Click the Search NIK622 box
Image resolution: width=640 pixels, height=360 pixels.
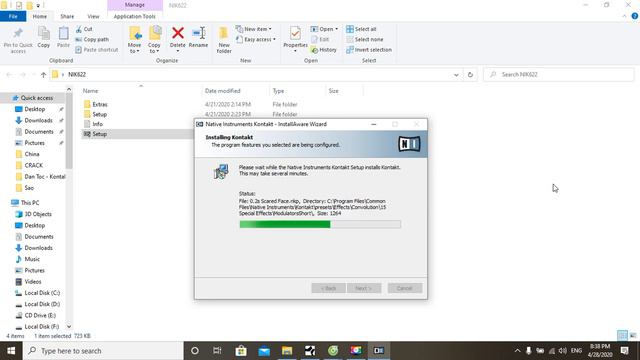(x=559, y=75)
